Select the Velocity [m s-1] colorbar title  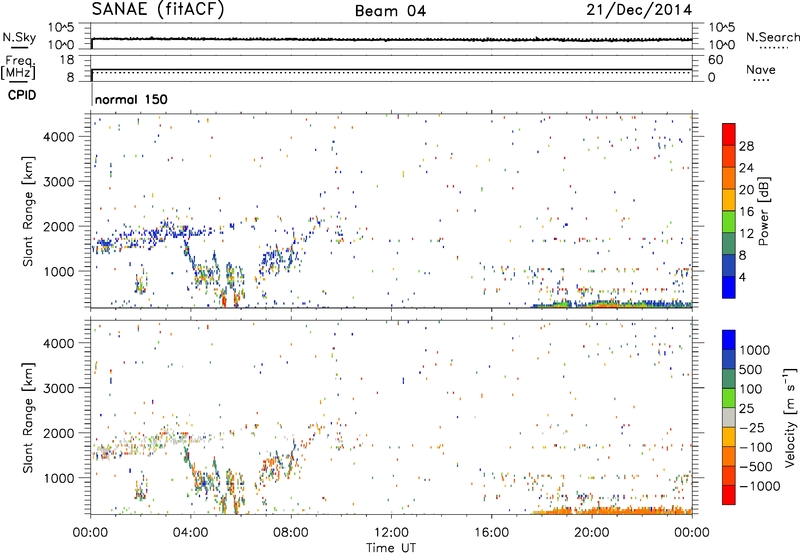[x=790, y=417]
